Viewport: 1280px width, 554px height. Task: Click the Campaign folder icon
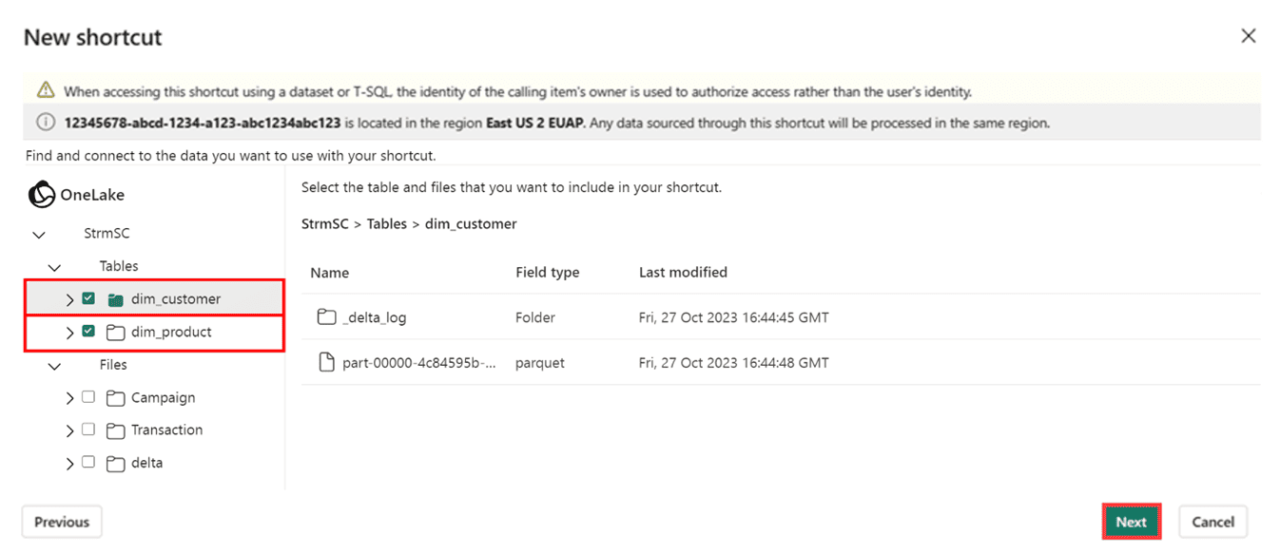pos(115,398)
